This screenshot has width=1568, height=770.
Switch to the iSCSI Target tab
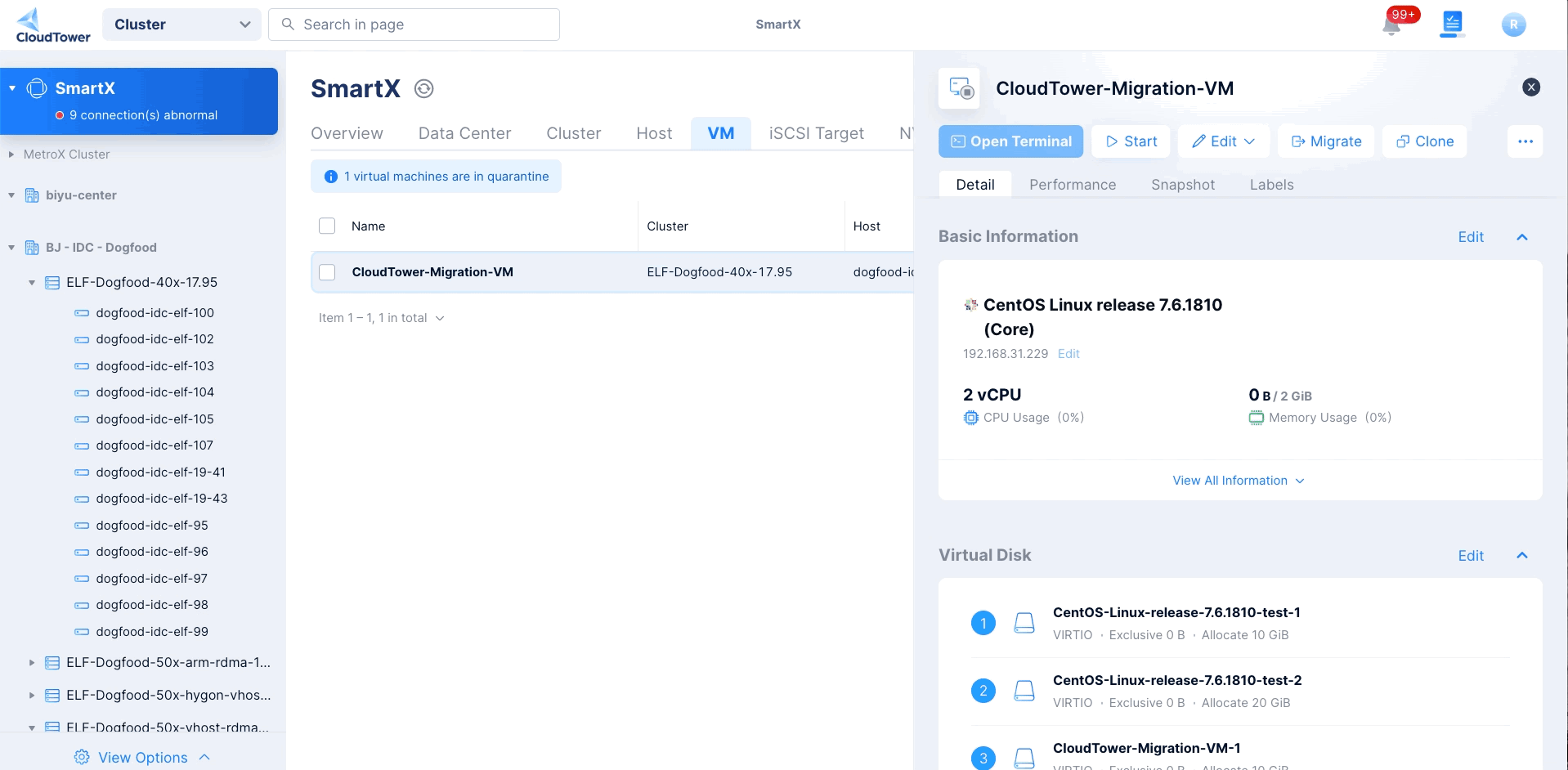(x=816, y=133)
